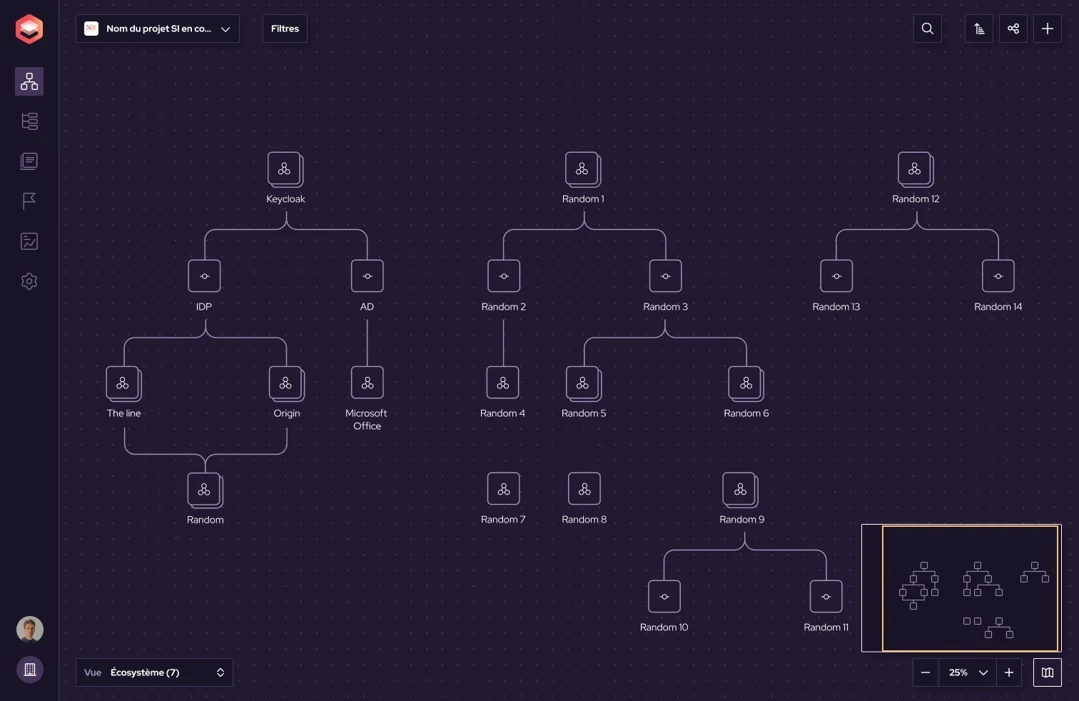
Task: Click the zoom out minus button
Action: (926, 672)
